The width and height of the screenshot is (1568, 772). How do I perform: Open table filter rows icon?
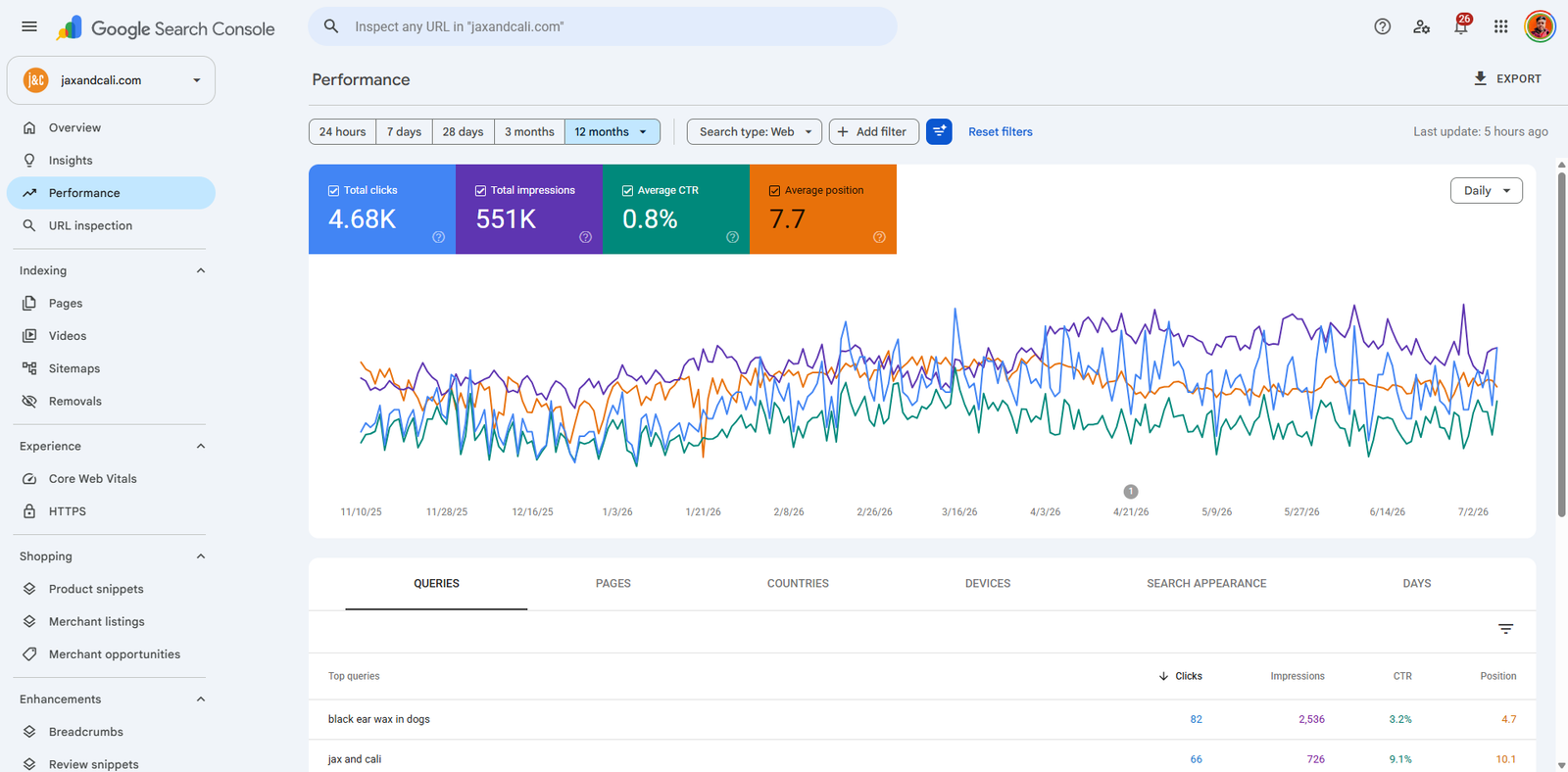[x=1505, y=629]
